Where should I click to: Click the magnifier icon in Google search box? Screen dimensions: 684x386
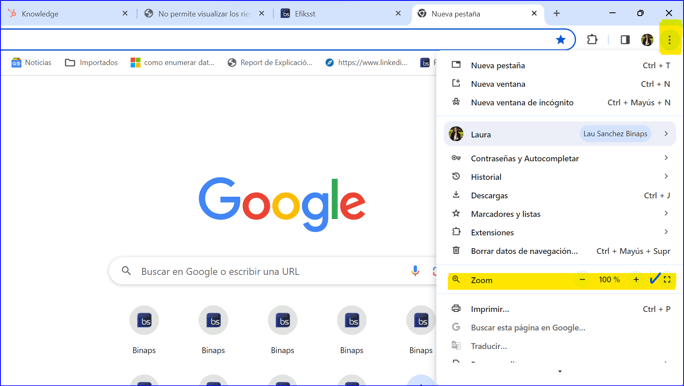126,271
